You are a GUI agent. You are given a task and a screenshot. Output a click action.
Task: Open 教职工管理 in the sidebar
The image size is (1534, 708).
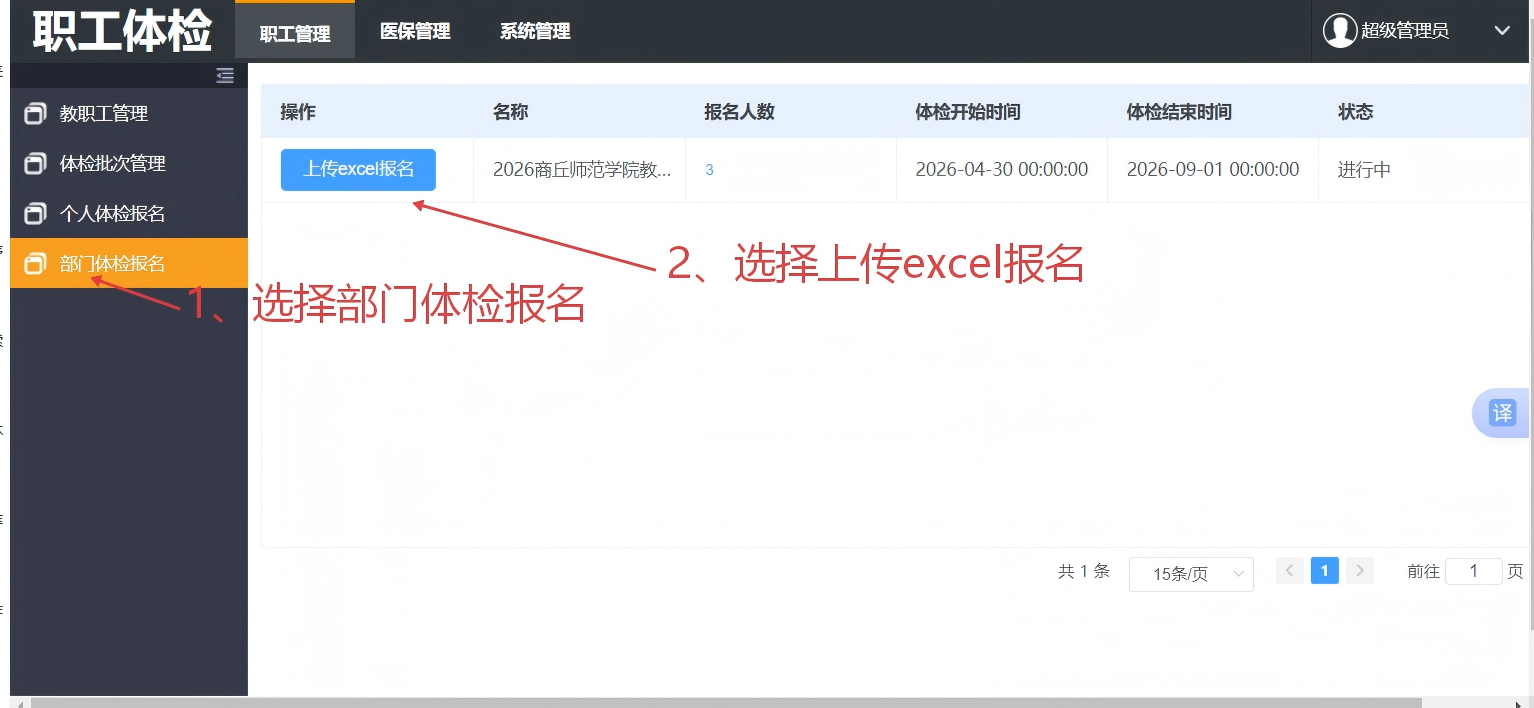(129, 113)
